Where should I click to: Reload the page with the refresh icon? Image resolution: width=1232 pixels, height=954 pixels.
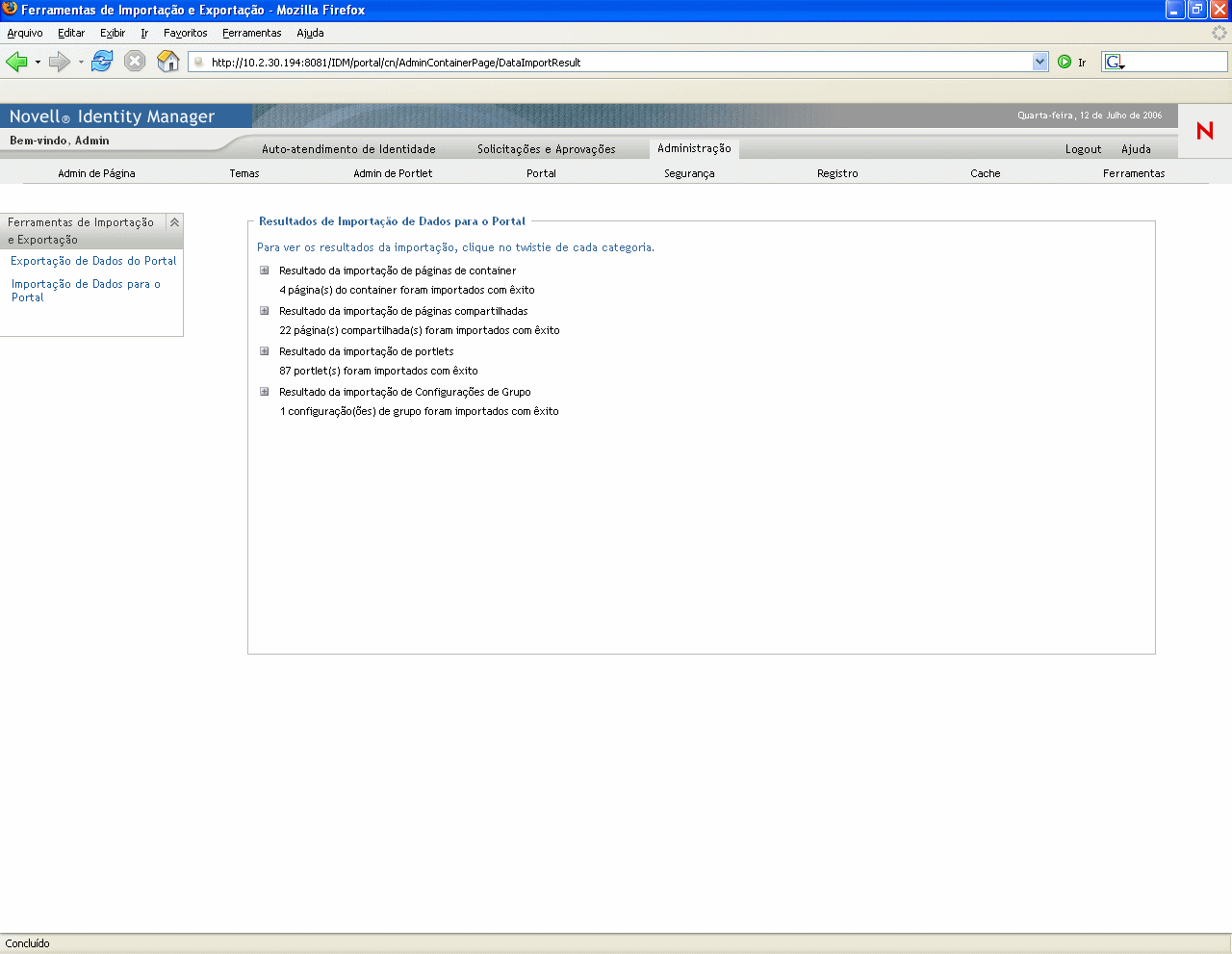tap(102, 62)
